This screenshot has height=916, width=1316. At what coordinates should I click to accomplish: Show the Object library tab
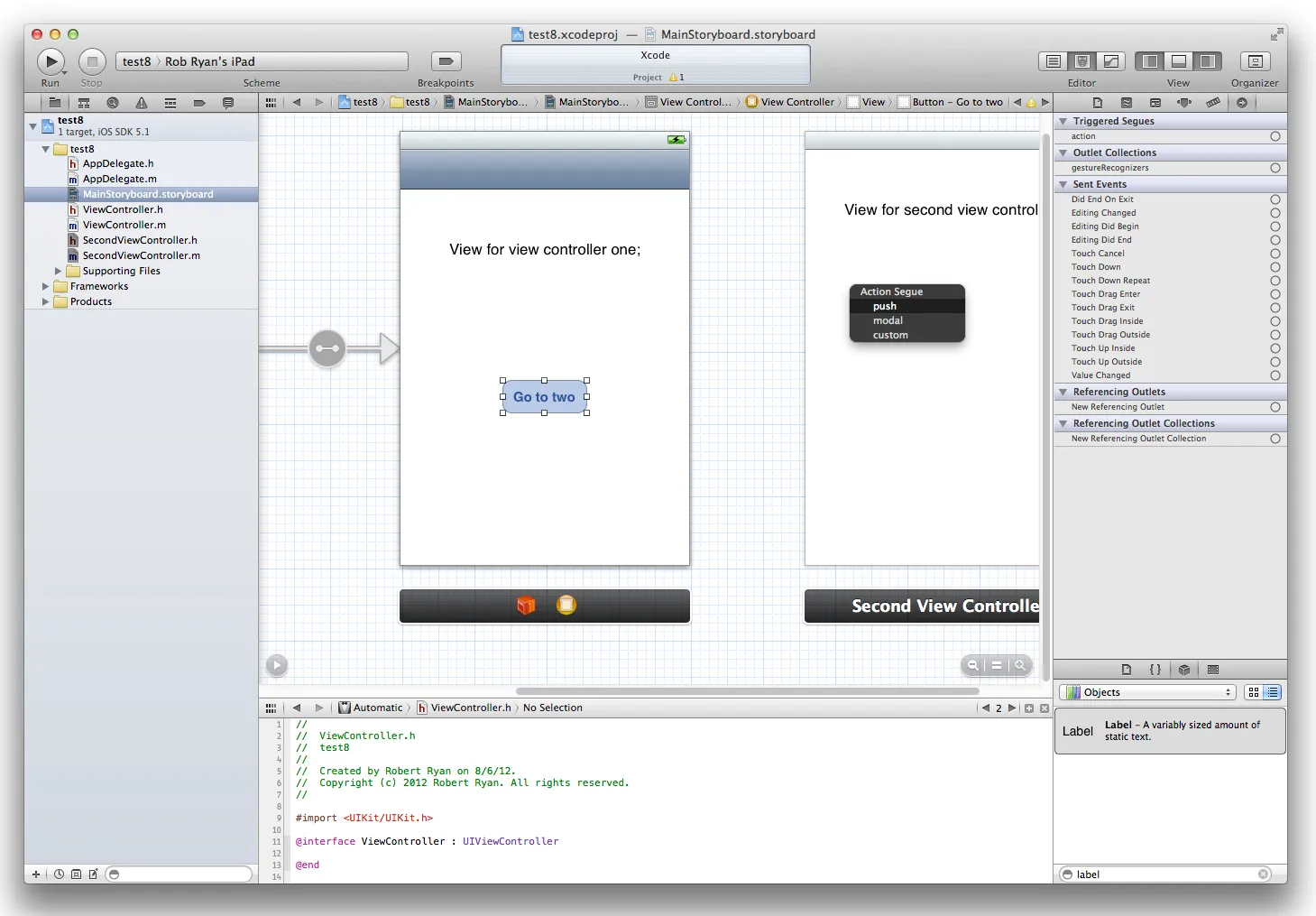1184,670
